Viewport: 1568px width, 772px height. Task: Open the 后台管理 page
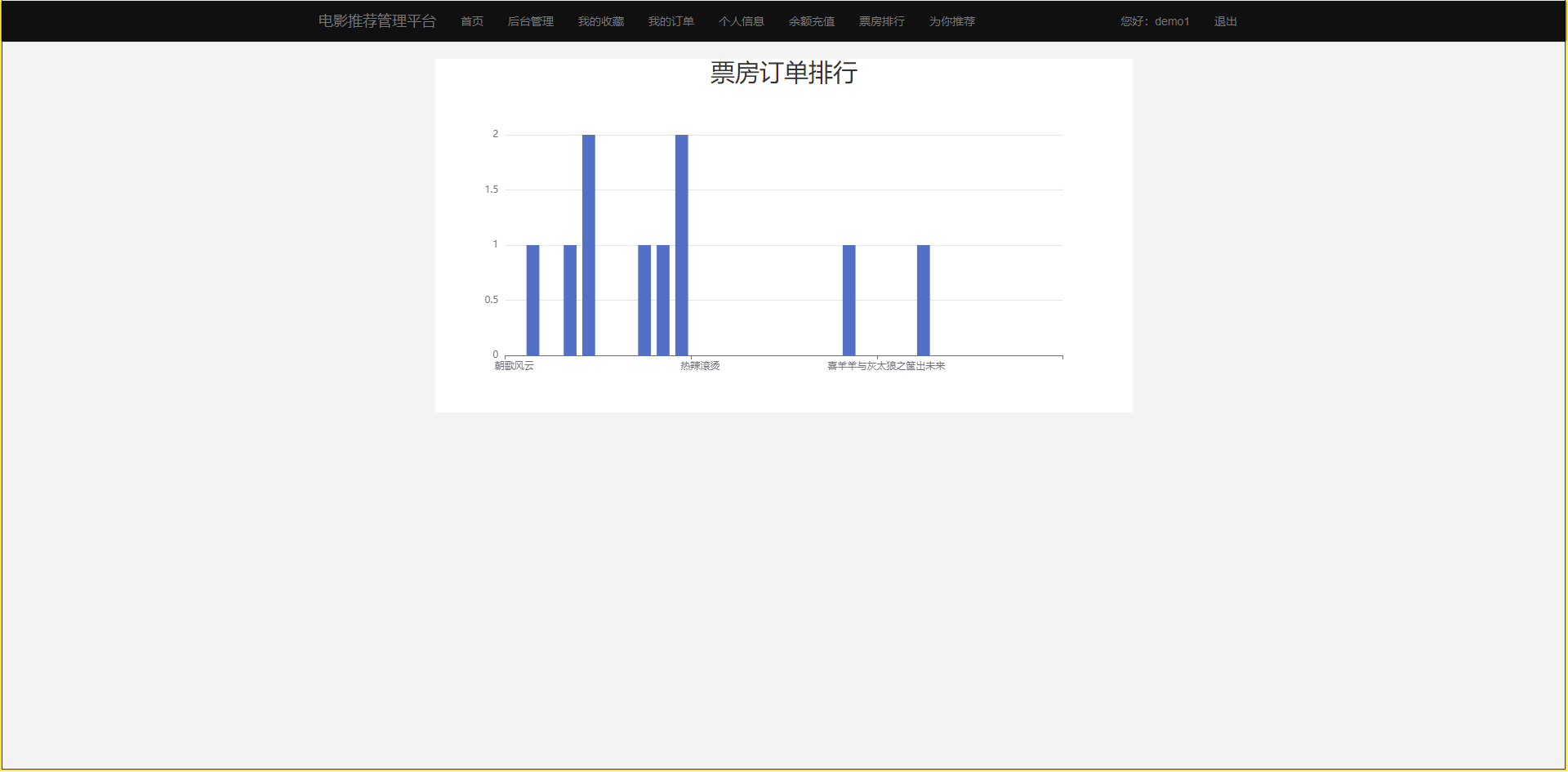click(x=531, y=21)
